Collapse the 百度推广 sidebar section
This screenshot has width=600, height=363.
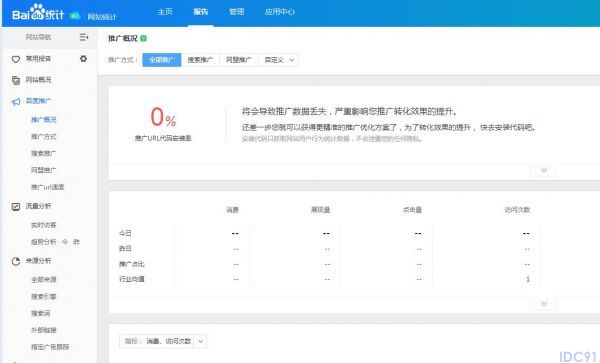[38, 101]
